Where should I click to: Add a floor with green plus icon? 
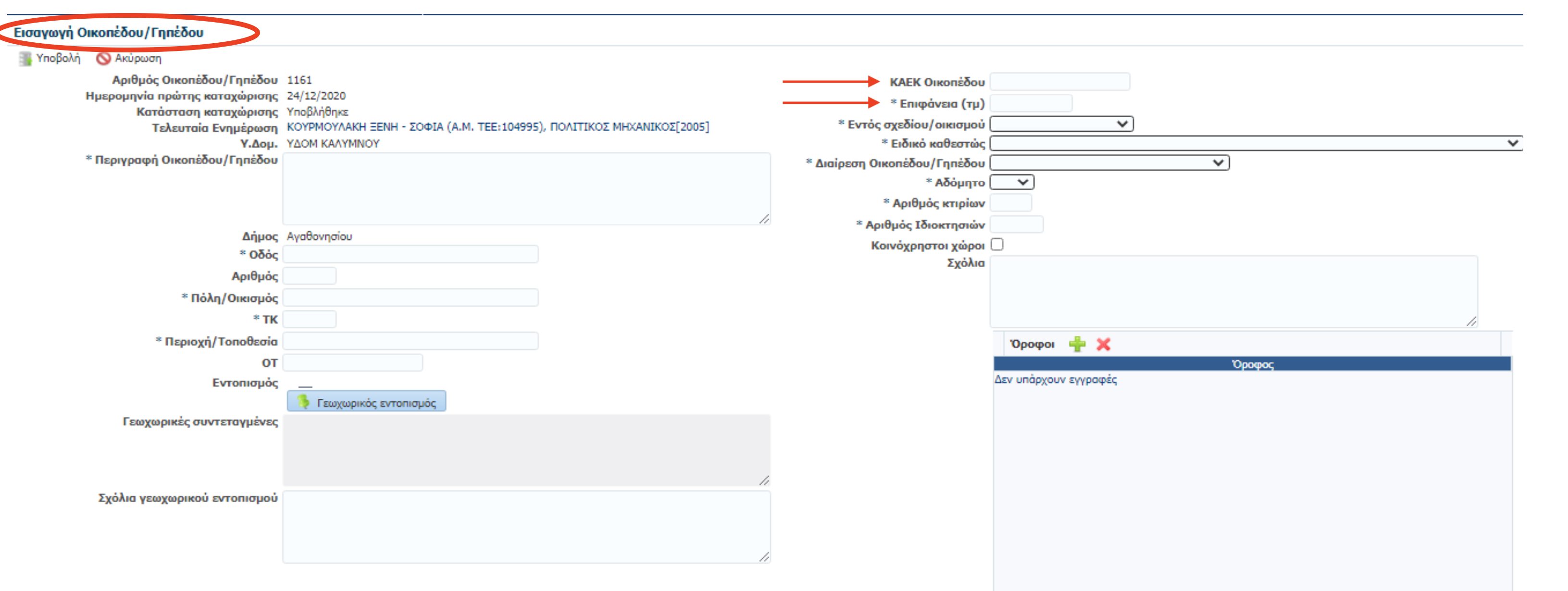coord(1077,344)
